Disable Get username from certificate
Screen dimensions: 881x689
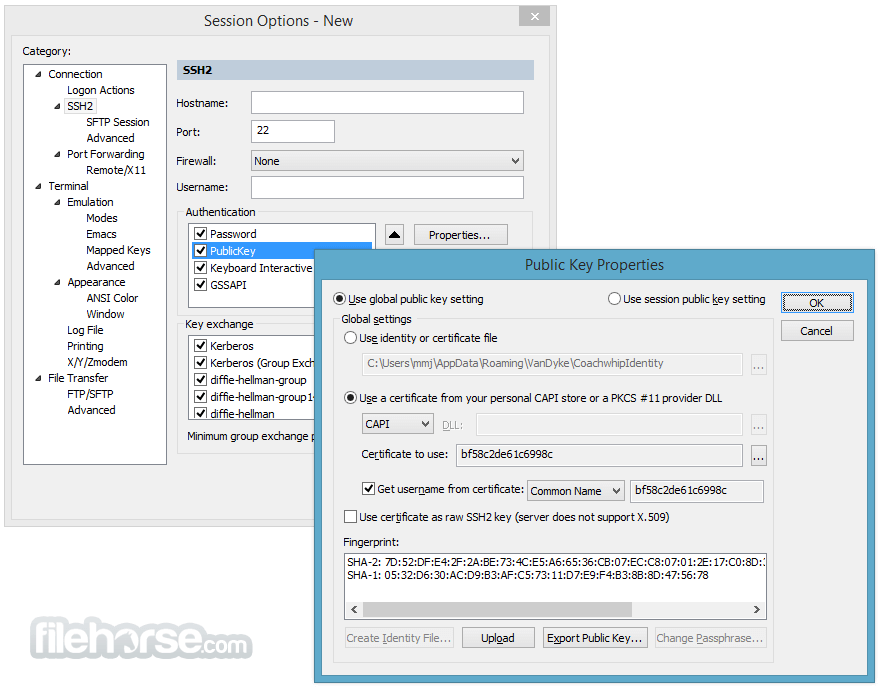coord(369,488)
